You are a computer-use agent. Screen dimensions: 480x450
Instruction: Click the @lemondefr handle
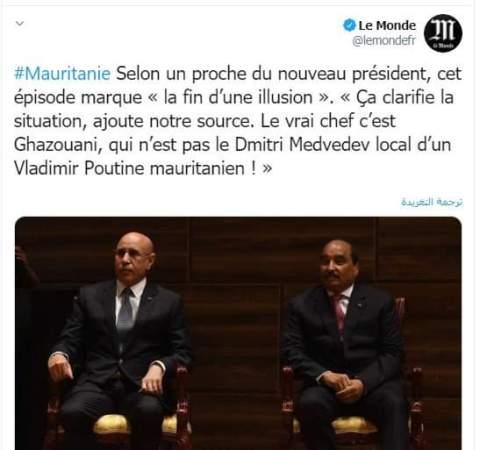(384, 41)
